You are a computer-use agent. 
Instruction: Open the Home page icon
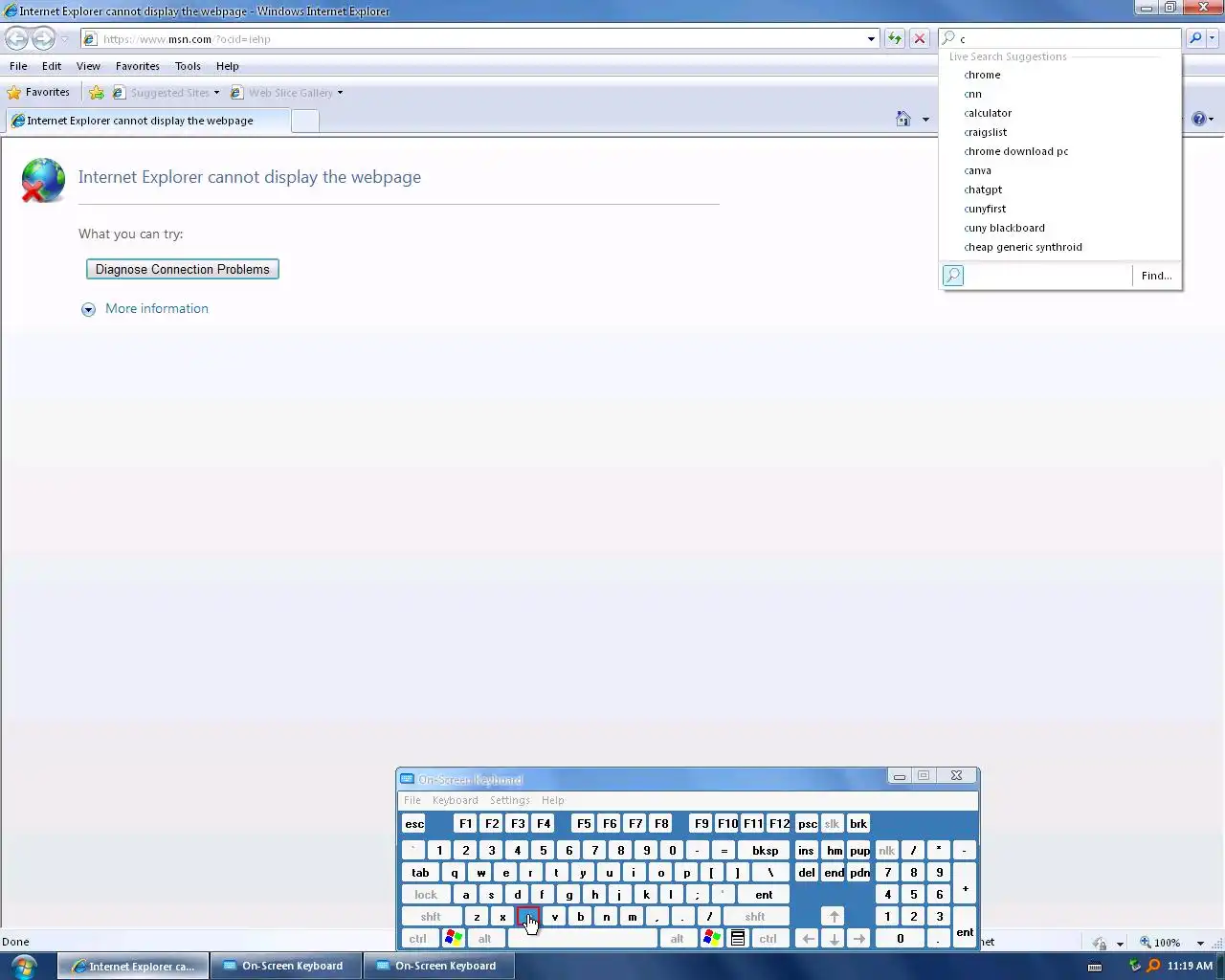pyautogui.click(x=902, y=119)
